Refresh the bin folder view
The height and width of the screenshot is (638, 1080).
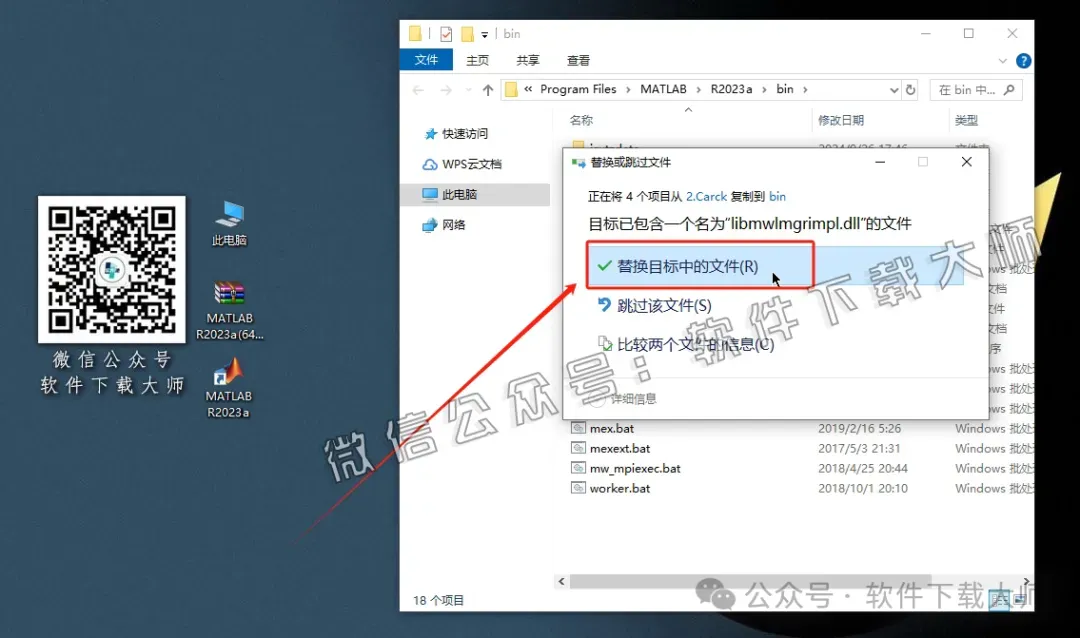(x=911, y=90)
